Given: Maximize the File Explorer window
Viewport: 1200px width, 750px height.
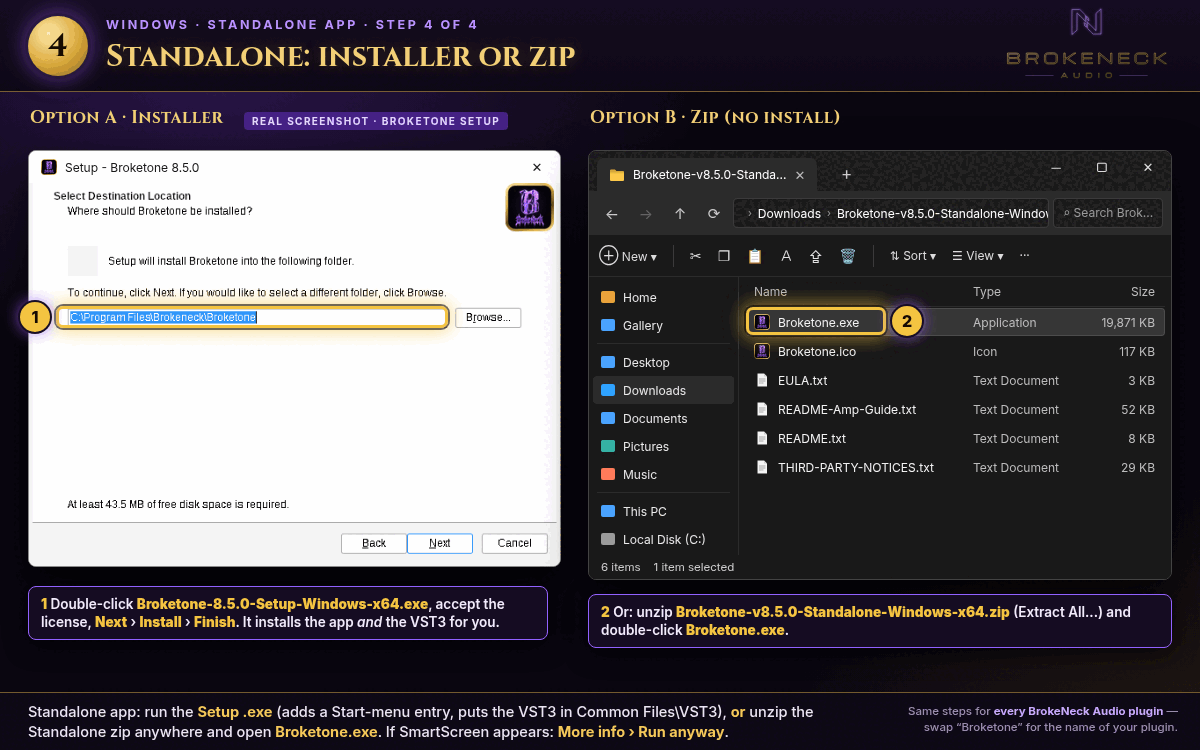Looking at the screenshot, I should (x=1102, y=167).
